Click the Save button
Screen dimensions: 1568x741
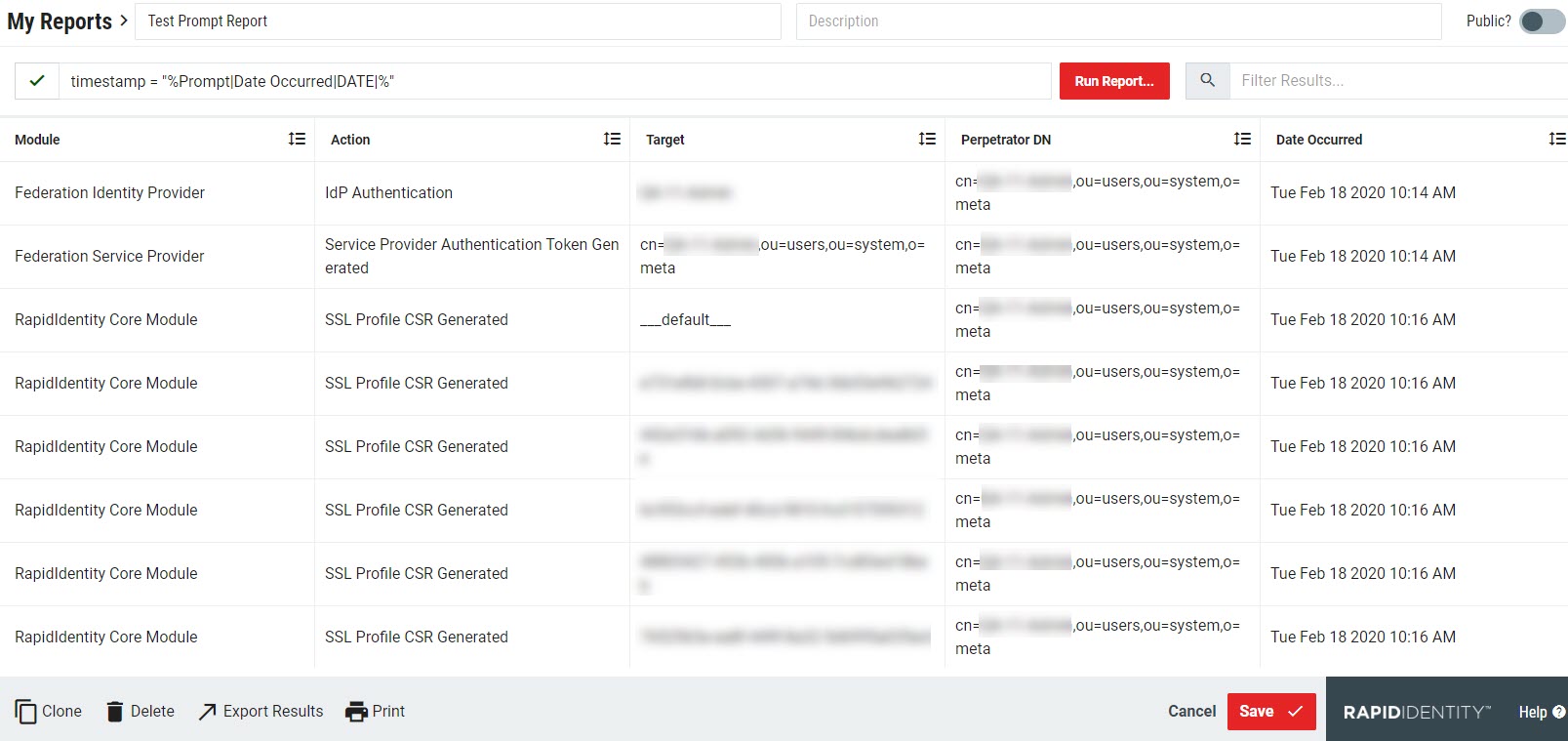(x=1271, y=712)
